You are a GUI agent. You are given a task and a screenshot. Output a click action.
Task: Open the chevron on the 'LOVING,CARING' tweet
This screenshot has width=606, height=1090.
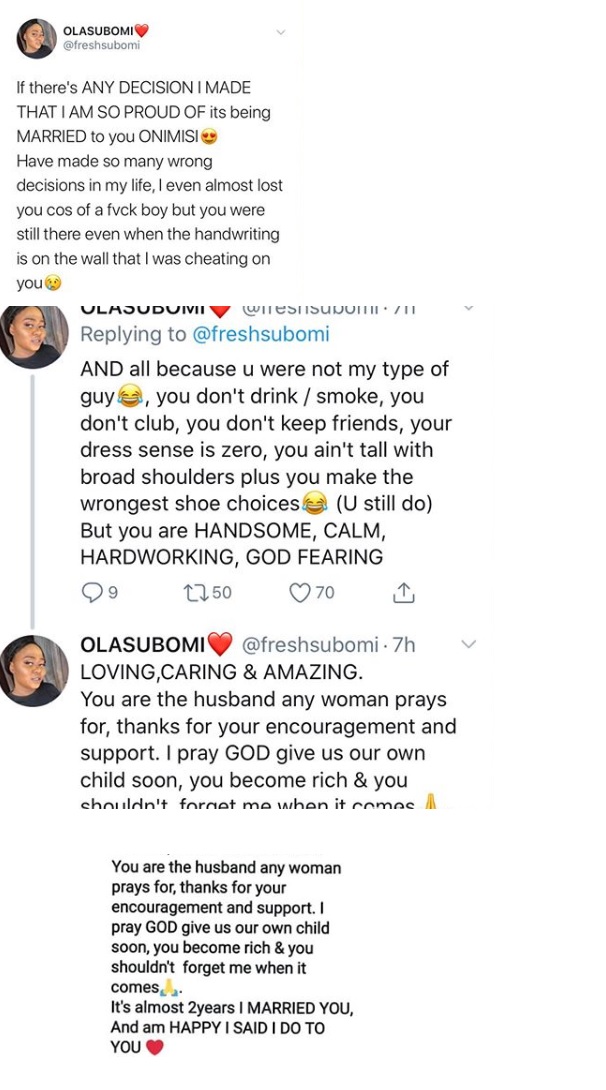[x=467, y=645]
